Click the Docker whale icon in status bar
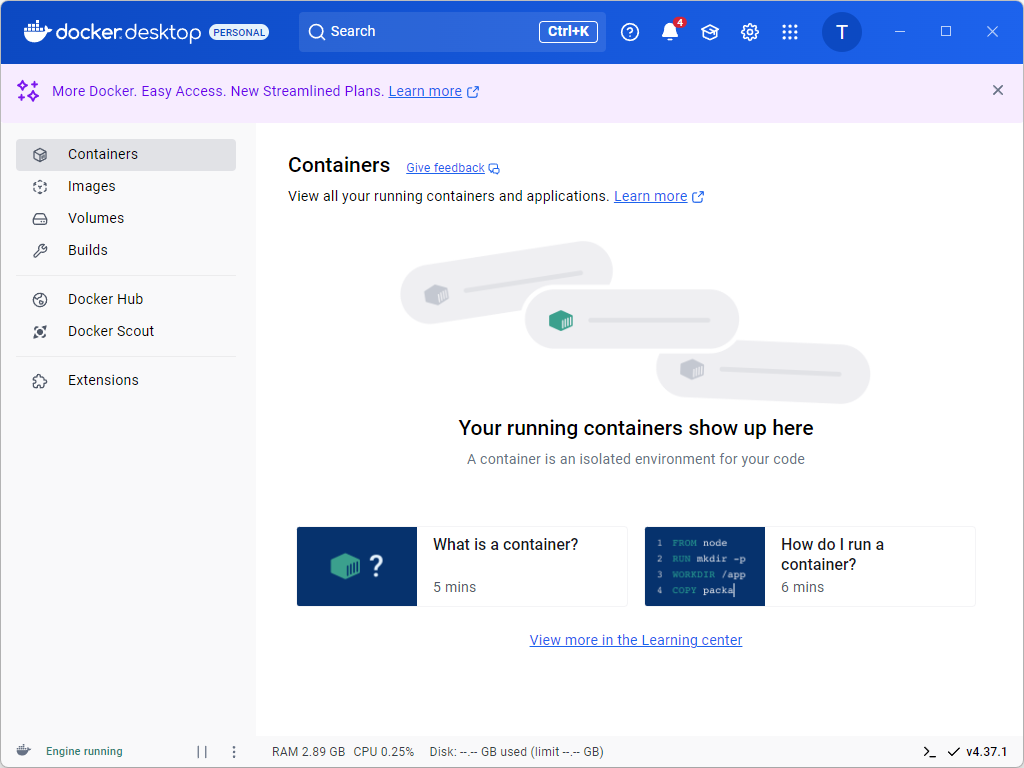 coord(22,751)
